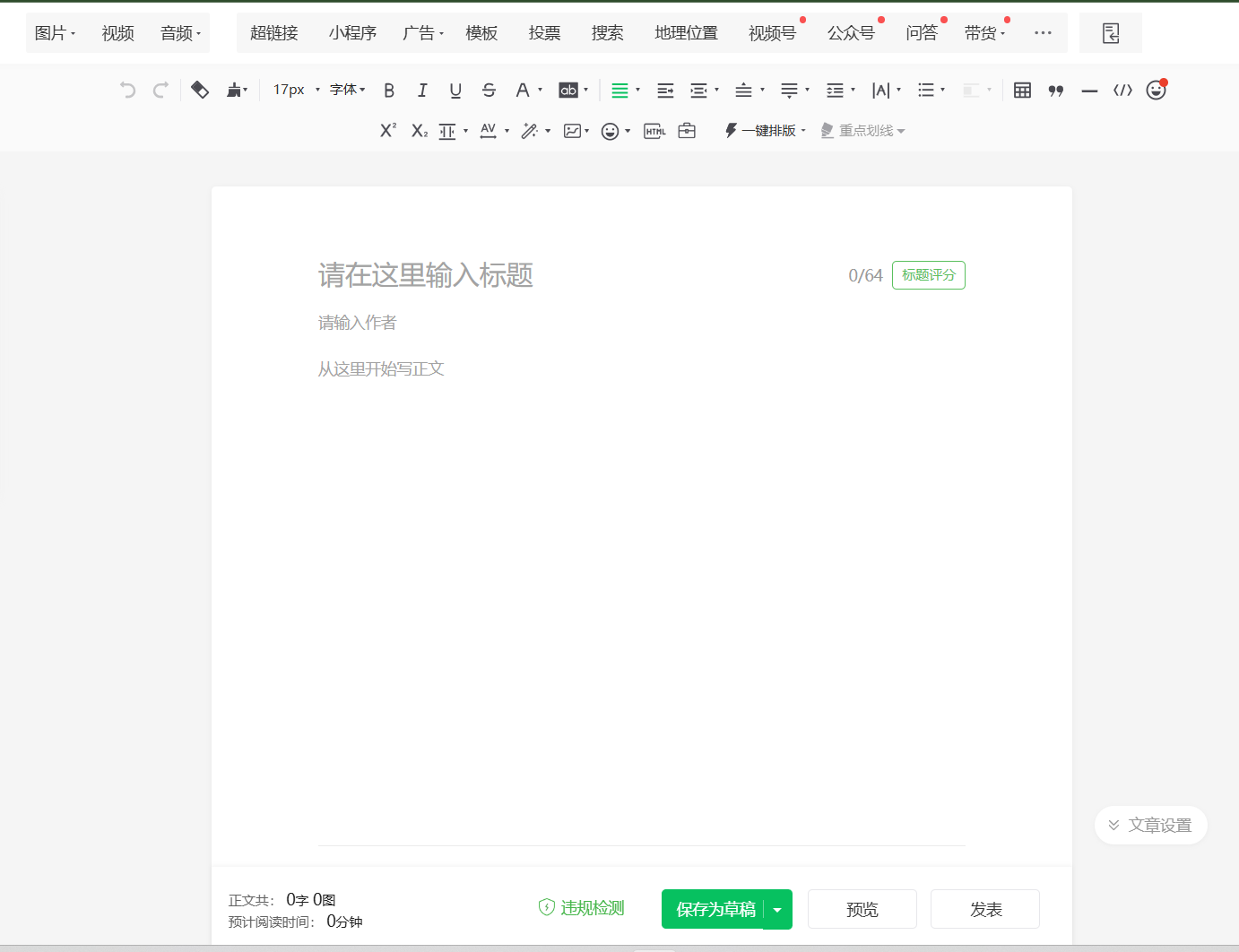Viewport: 1239px width, 952px height.
Task: Click the blockquote quotation icon
Action: click(x=1056, y=90)
